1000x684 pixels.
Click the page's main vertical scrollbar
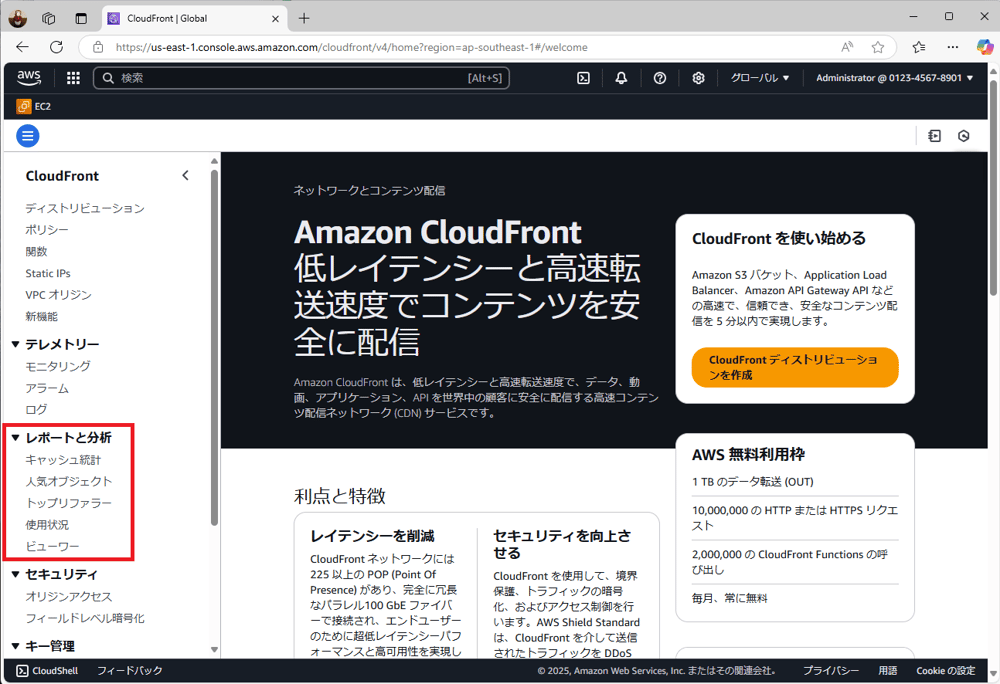[x=993, y=188]
